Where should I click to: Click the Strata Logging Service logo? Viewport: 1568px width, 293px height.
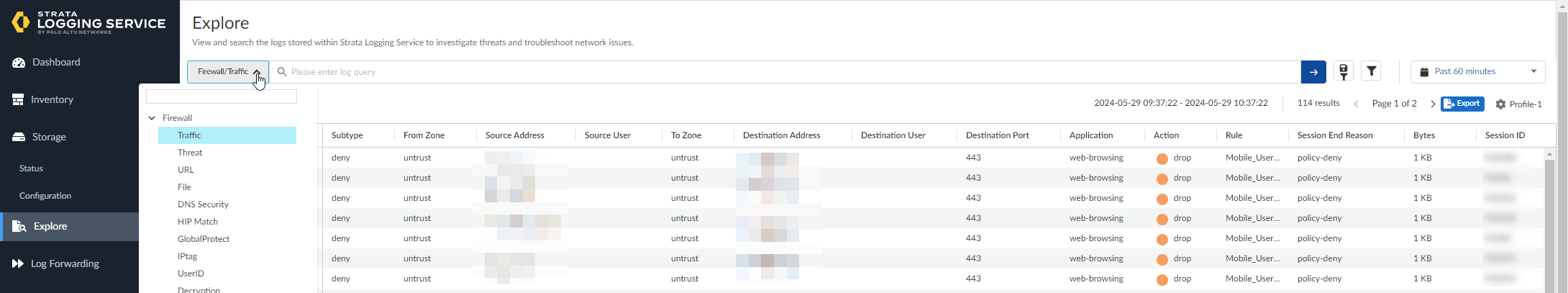pyautogui.click(x=88, y=23)
